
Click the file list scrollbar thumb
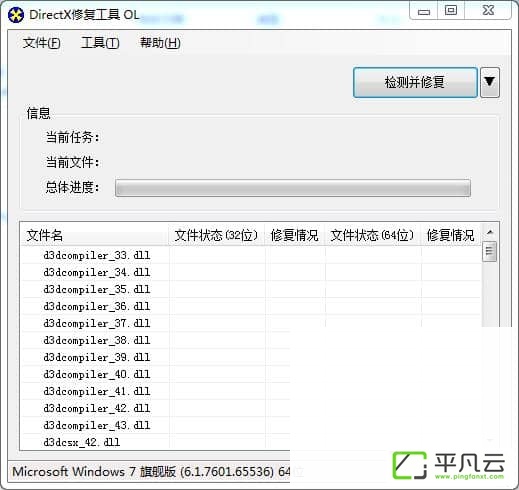(x=490, y=252)
